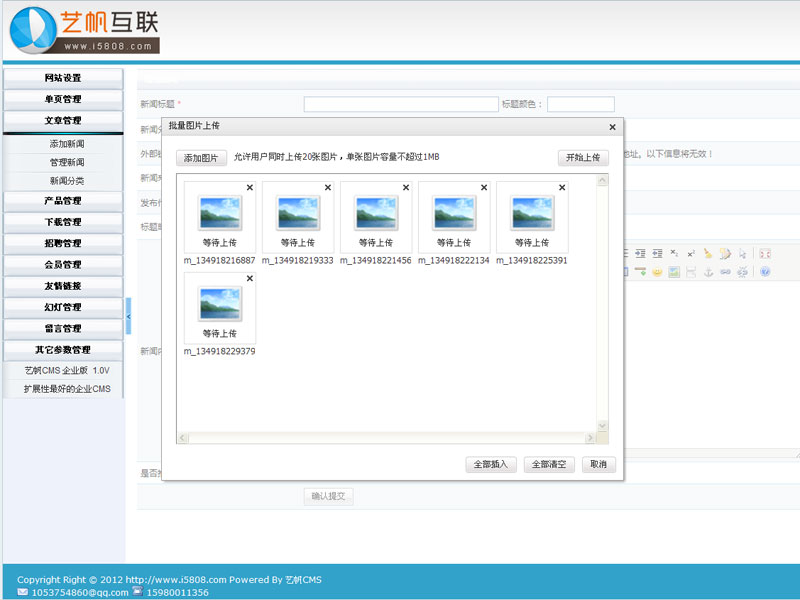The height and width of the screenshot is (600, 800).
Task: Expand the 产品管理 sidebar section
Action: (63, 201)
